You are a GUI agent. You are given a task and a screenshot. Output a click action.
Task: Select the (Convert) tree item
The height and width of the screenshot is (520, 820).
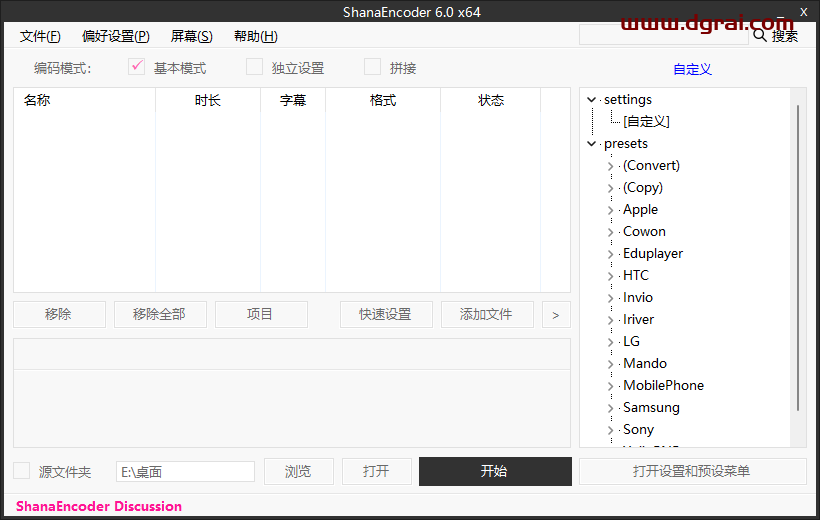(x=651, y=166)
